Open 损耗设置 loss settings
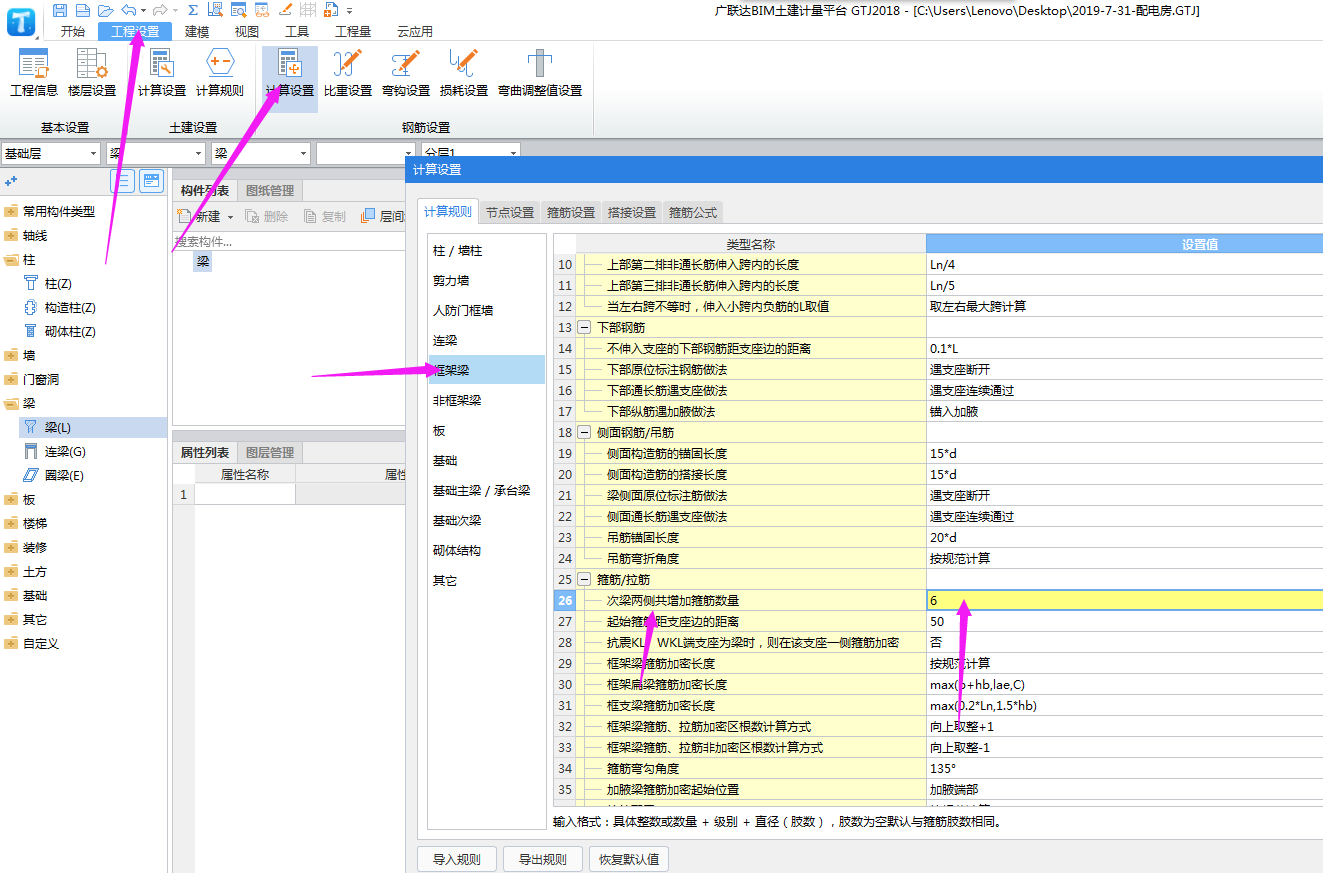This screenshot has width=1323, height=873. (464, 72)
